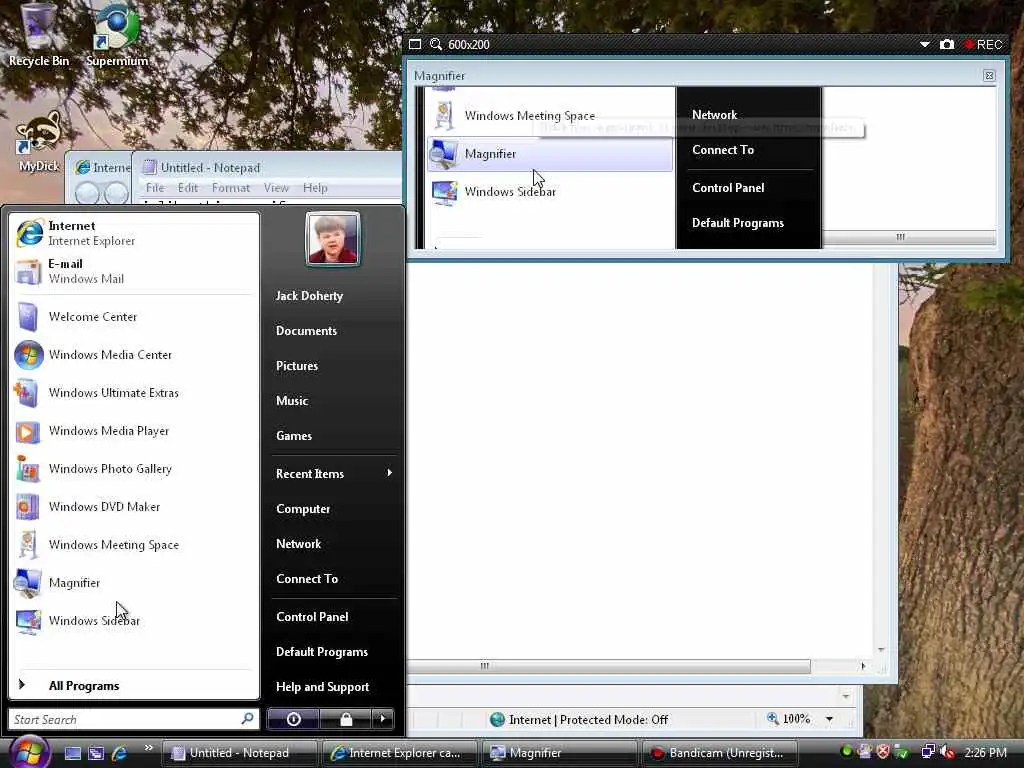Switch to Untitled - Notepad taskbar button
The width and height of the screenshot is (1024, 768).
pos(239,753)
